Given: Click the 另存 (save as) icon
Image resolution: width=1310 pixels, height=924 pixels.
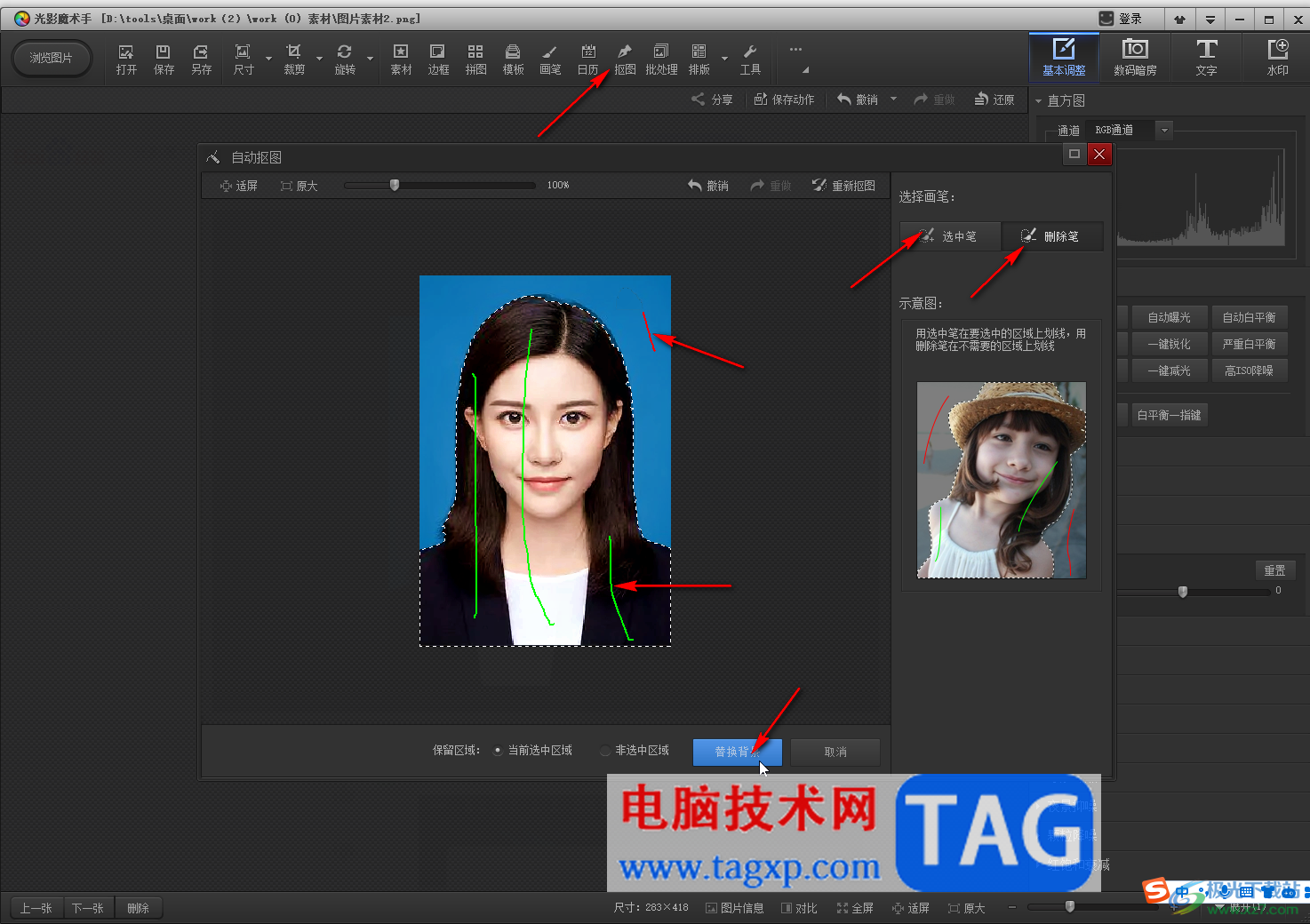Looking at the screenshot, I should (202, 59).
